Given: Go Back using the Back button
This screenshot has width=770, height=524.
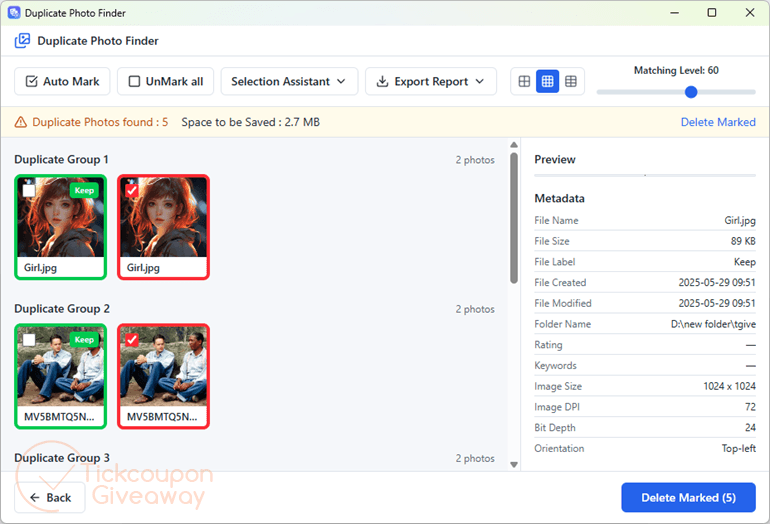Looking at the screenshot, I should click(50, 497).
